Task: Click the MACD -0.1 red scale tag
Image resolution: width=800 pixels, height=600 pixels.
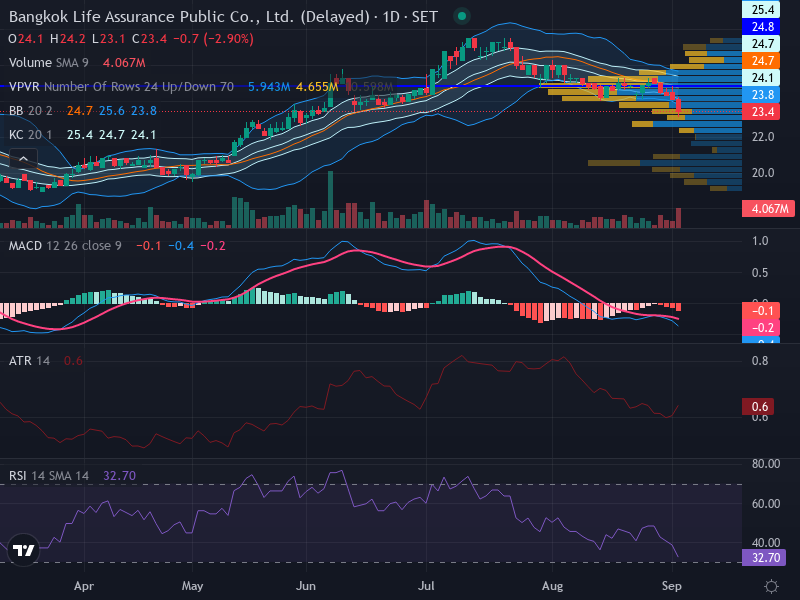Action: click(762, 311)
